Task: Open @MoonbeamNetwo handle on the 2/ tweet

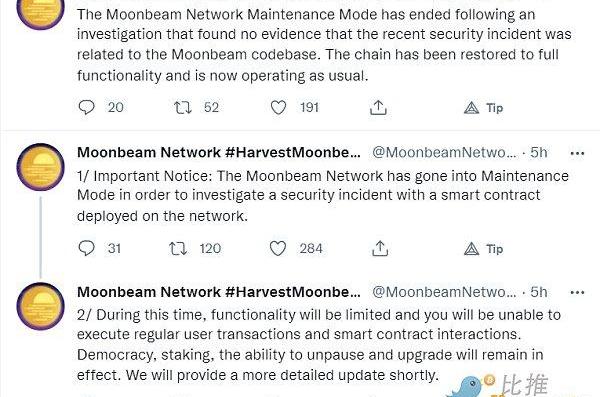Action: point(444,292)
